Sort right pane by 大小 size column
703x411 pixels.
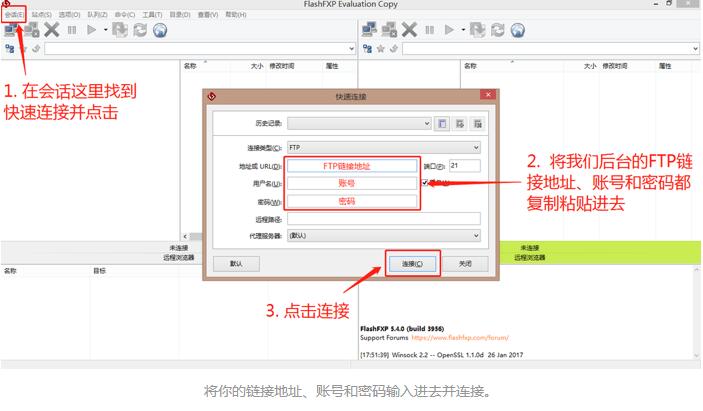(590, 66)
